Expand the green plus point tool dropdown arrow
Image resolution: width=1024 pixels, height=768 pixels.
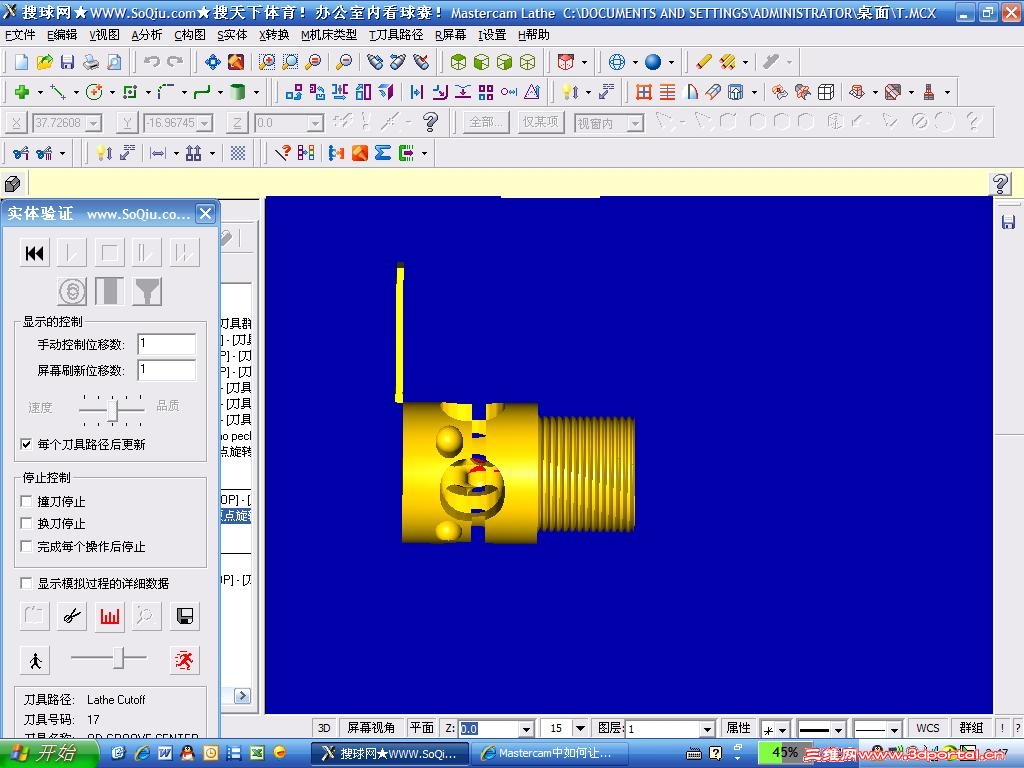[x=40, y=93]
